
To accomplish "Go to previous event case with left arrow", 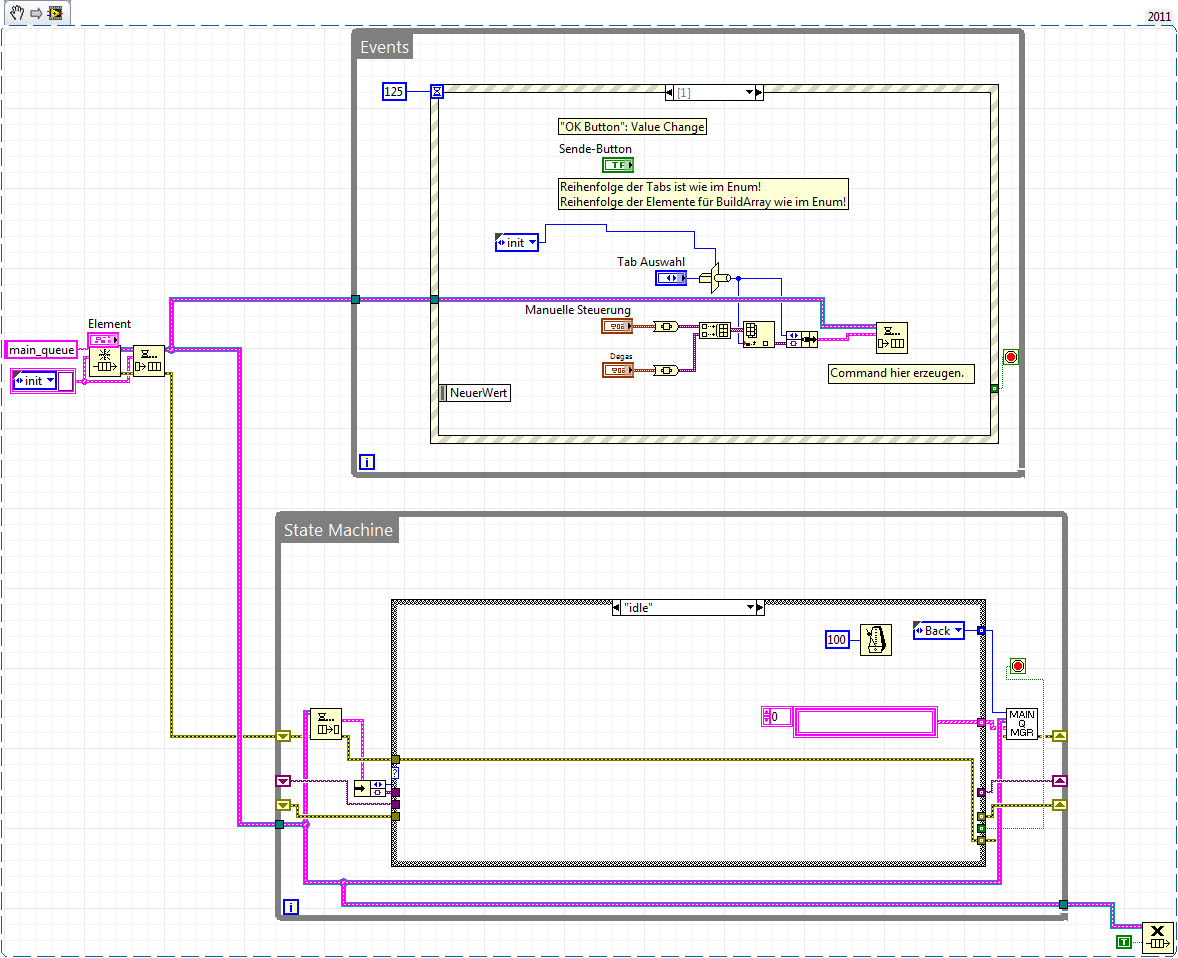I will 669,92.
